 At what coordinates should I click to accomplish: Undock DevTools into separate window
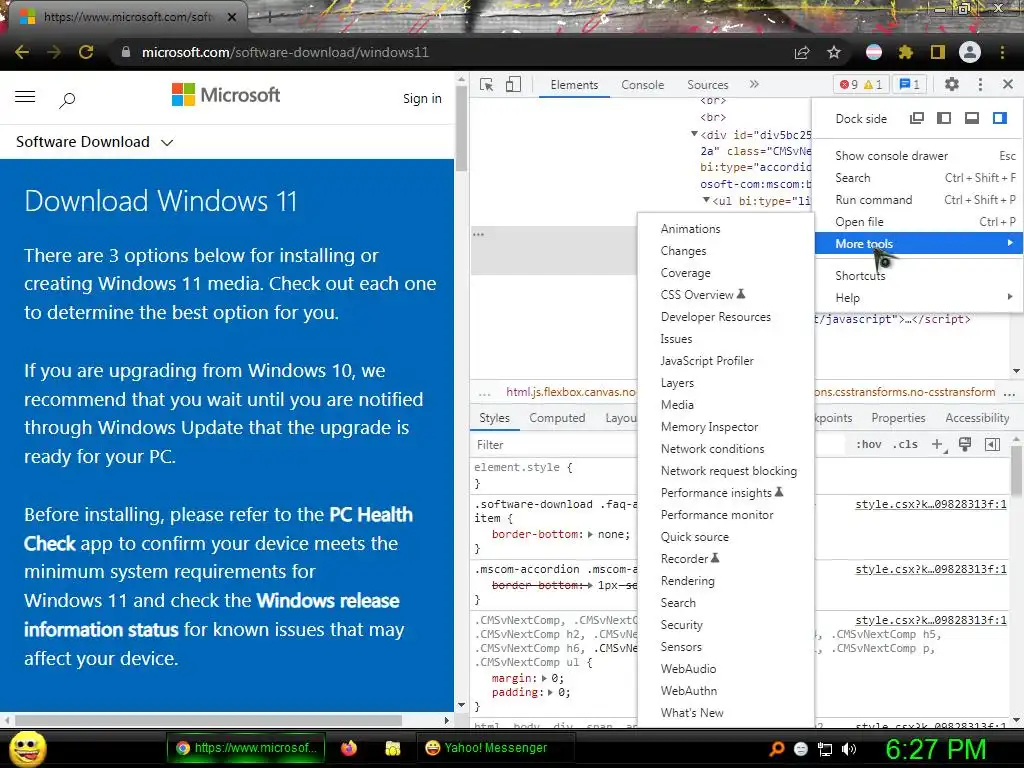917,118
